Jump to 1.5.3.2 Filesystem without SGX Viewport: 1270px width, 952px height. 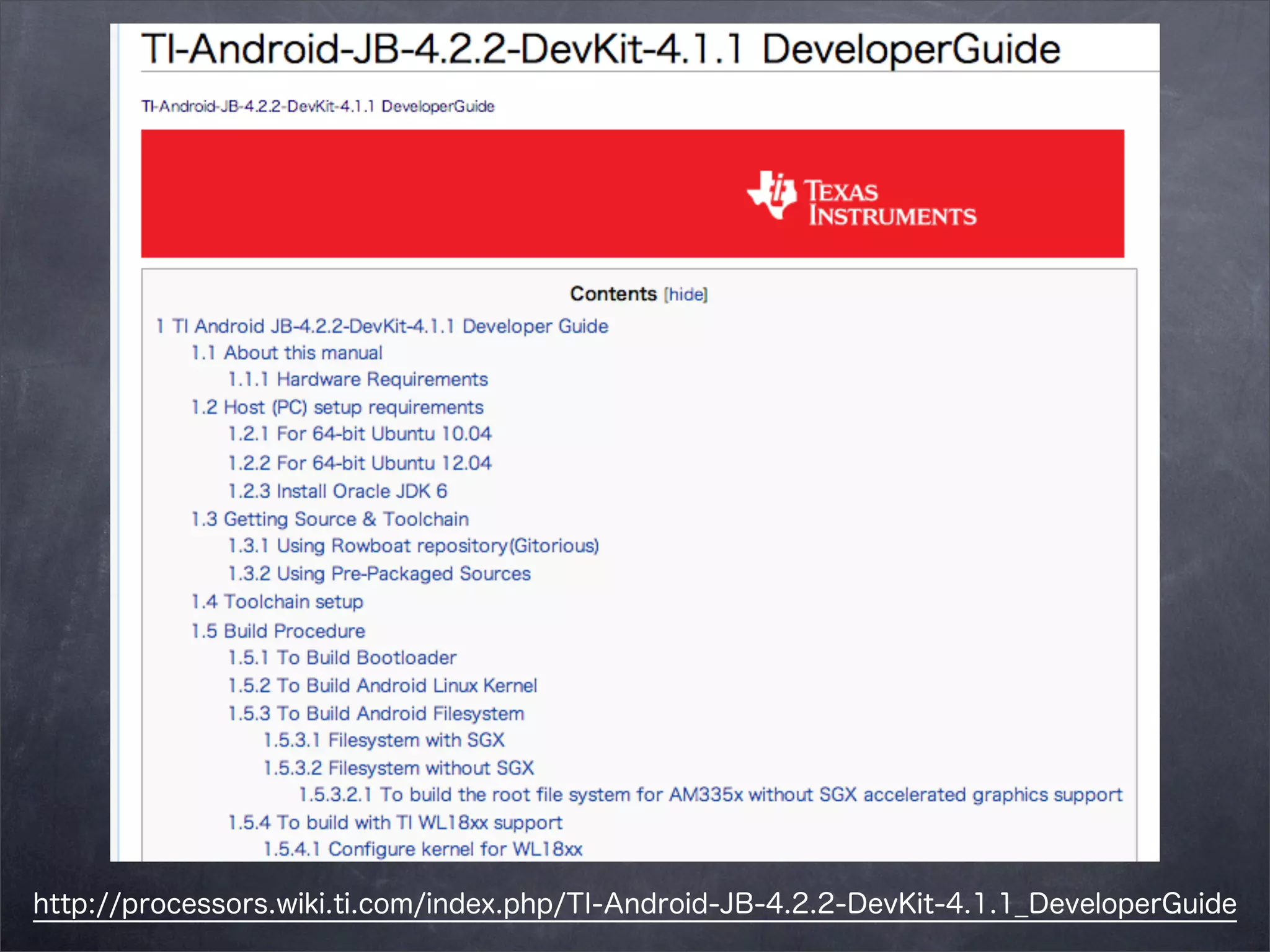(x=399, y=768)
